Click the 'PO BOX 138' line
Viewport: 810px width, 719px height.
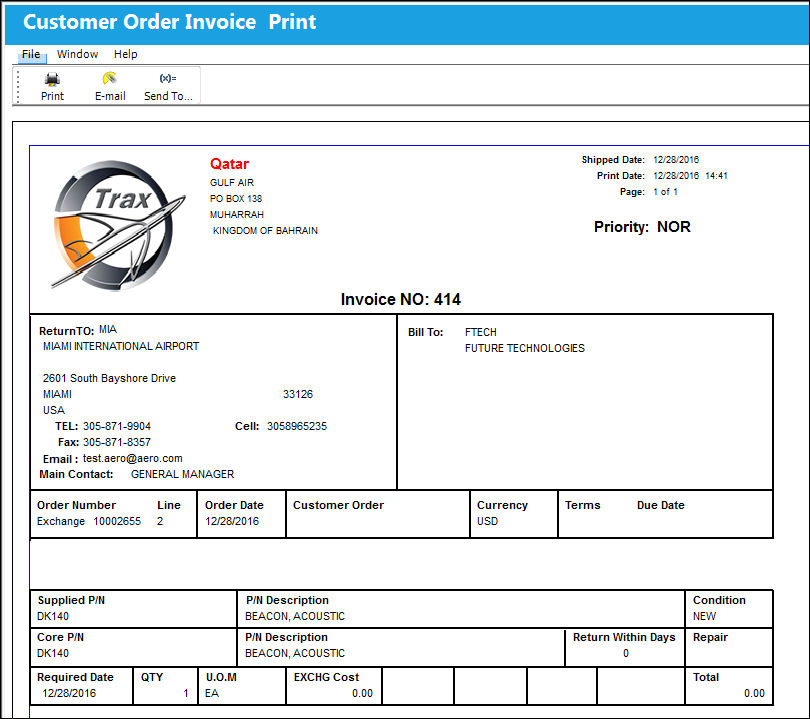236,198
